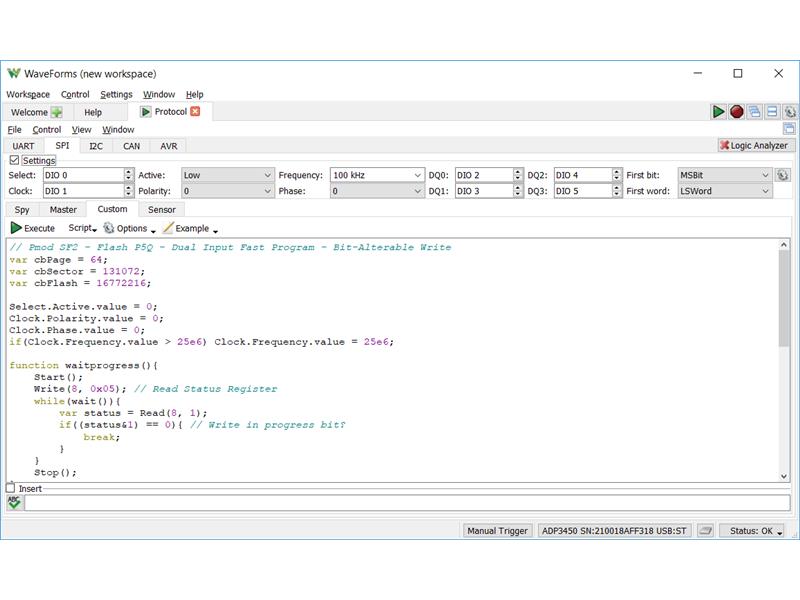
Task: Open the View menu
Action: [x=81, y=130]
